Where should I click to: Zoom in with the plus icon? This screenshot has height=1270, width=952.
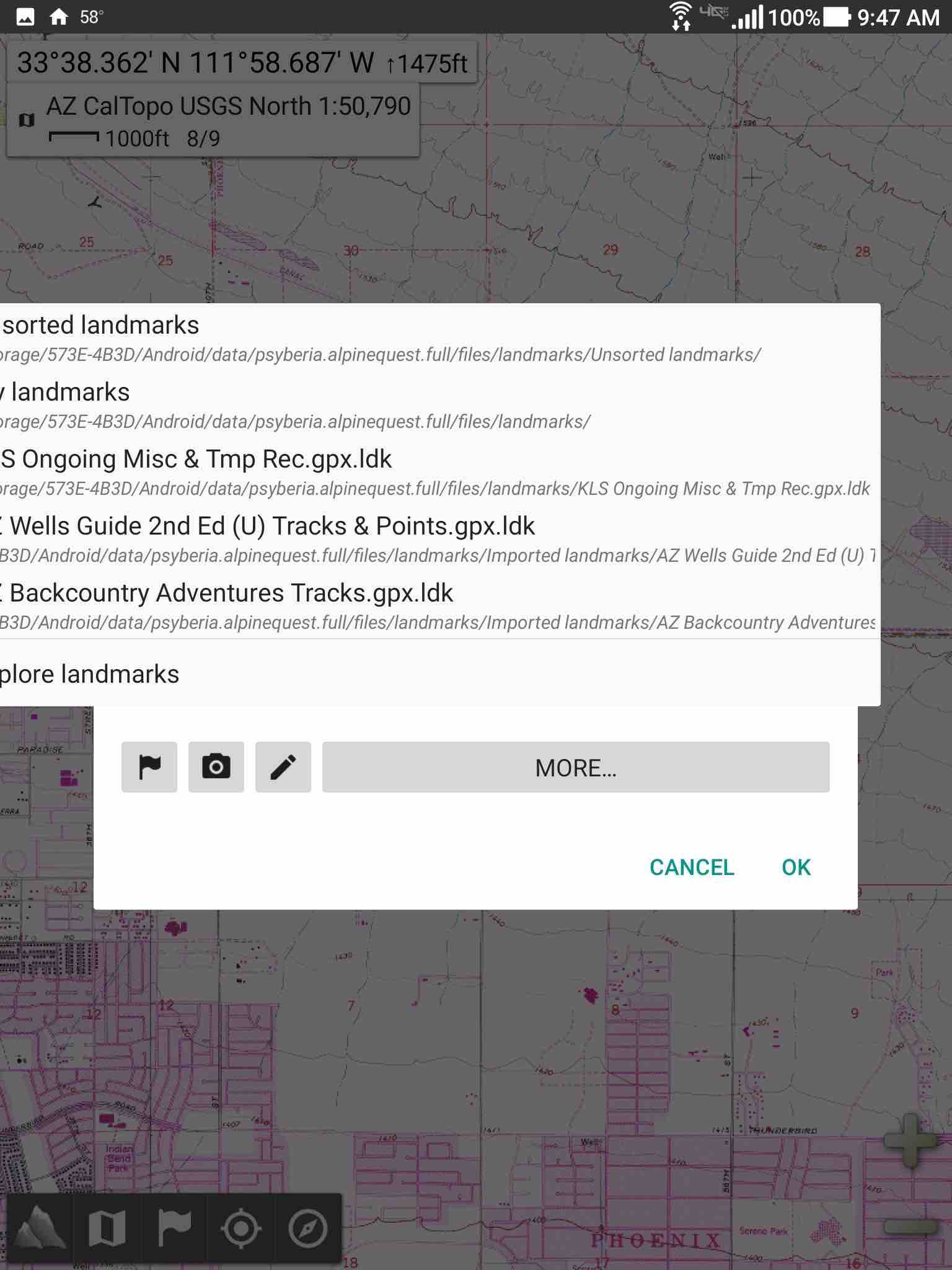pos(909,1140)
